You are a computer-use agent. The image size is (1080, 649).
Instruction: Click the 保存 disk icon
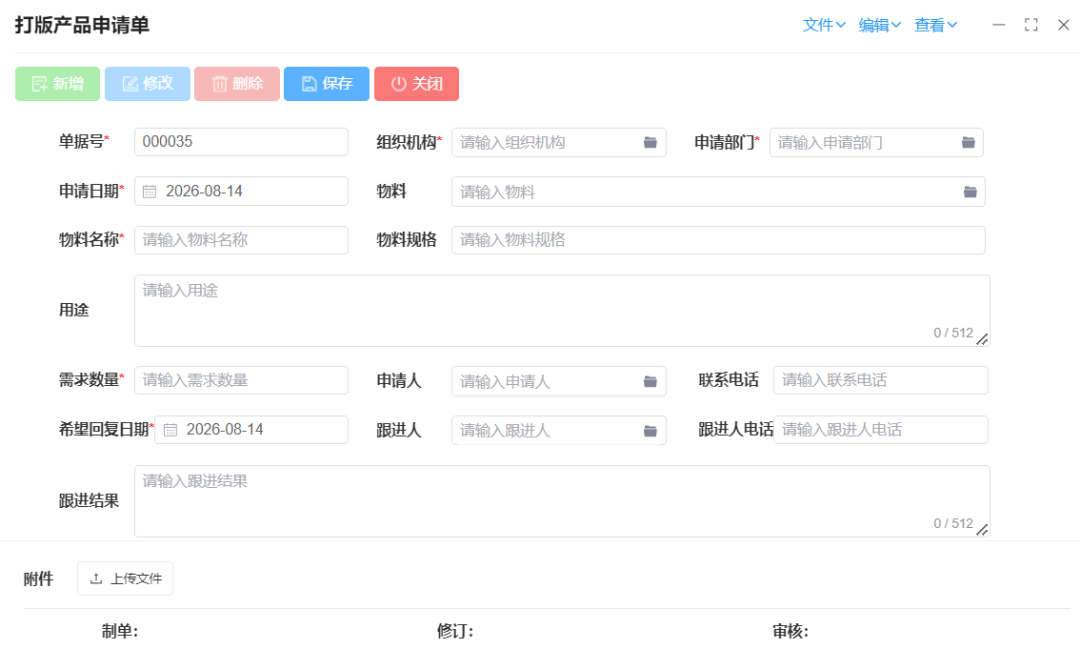[309, 84]
